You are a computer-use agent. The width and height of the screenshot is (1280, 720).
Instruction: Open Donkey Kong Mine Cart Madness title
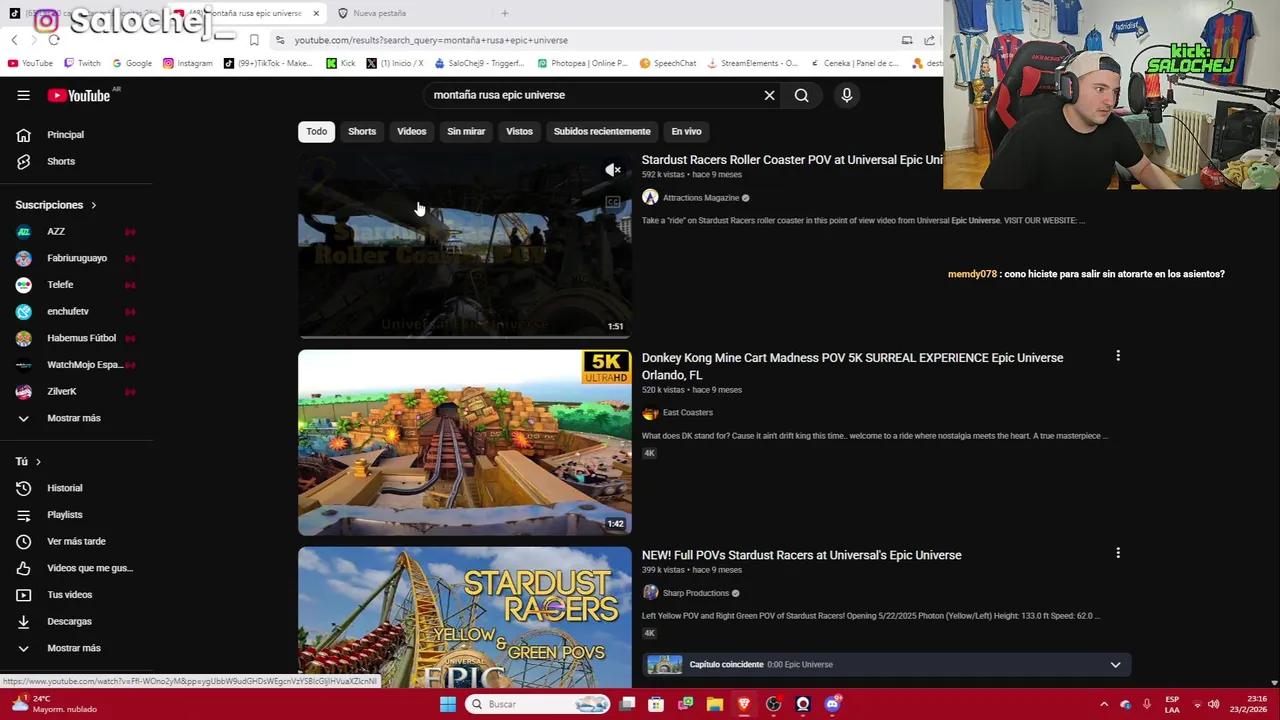(852, 366)
